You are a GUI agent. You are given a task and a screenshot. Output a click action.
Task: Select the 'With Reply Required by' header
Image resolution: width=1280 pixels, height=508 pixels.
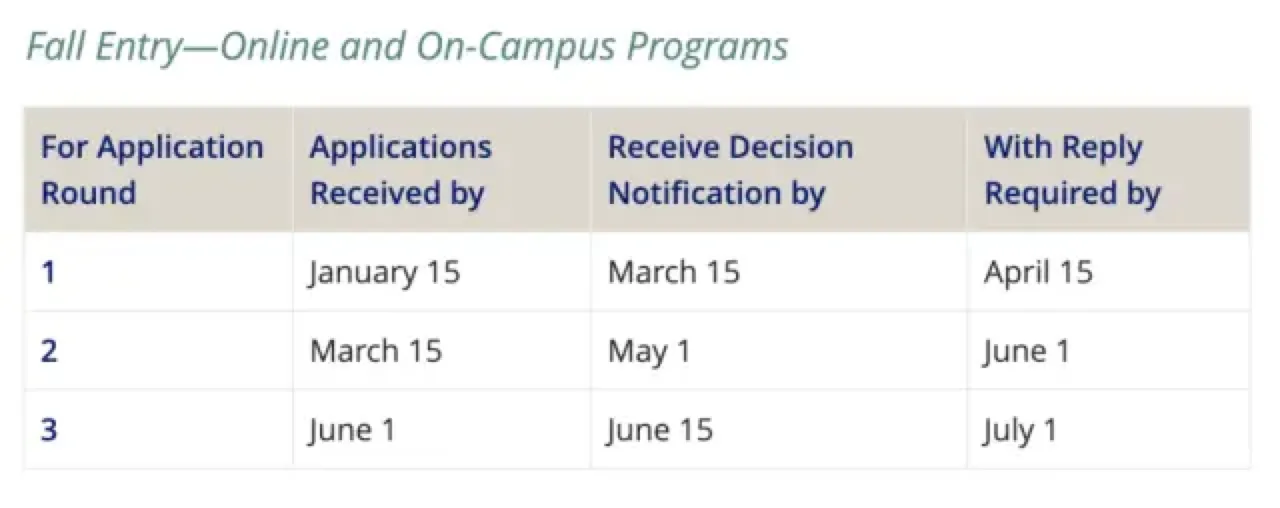pyautogui.click(x=1072, y=169)
